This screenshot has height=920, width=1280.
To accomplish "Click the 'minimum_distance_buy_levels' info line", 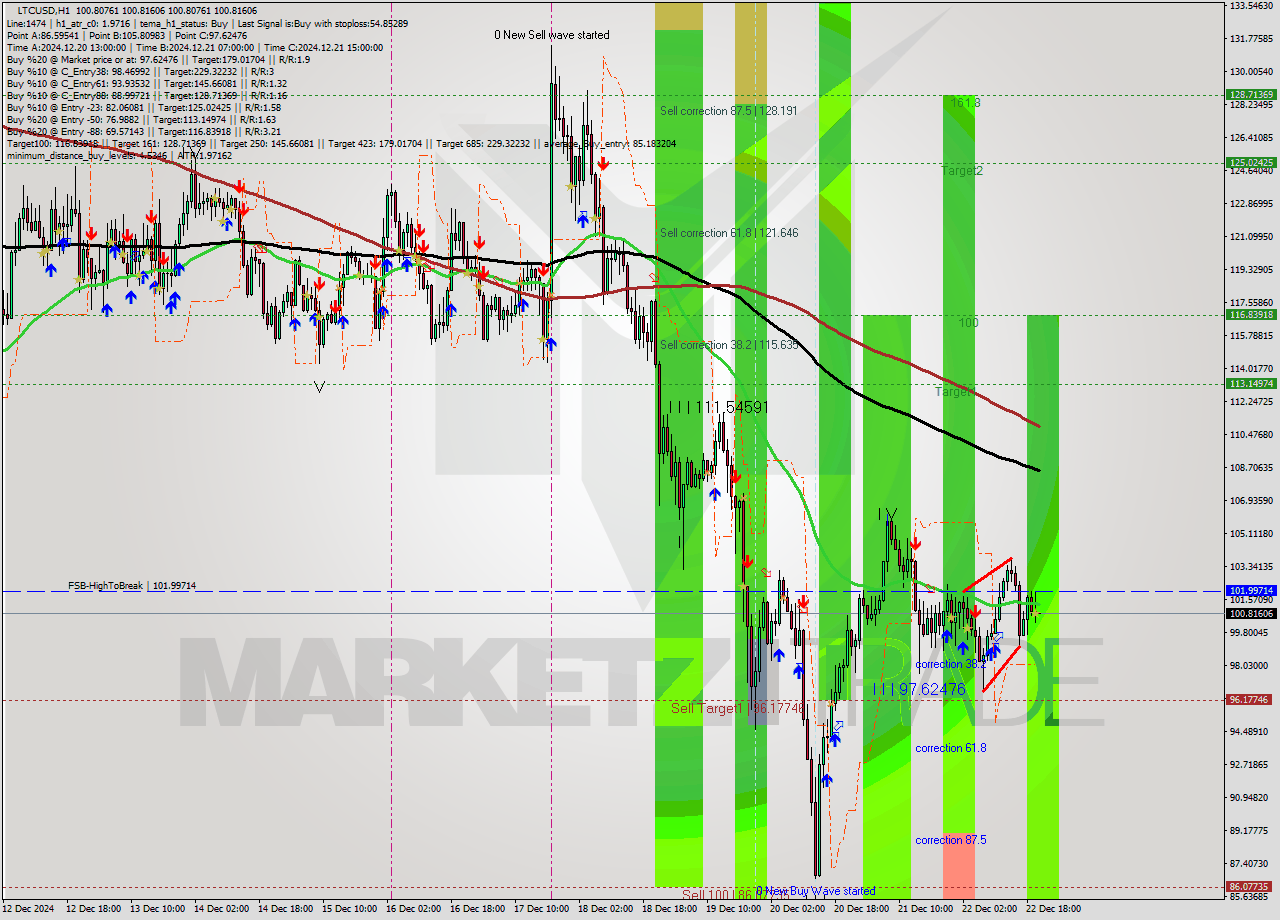I will [119, 155].
